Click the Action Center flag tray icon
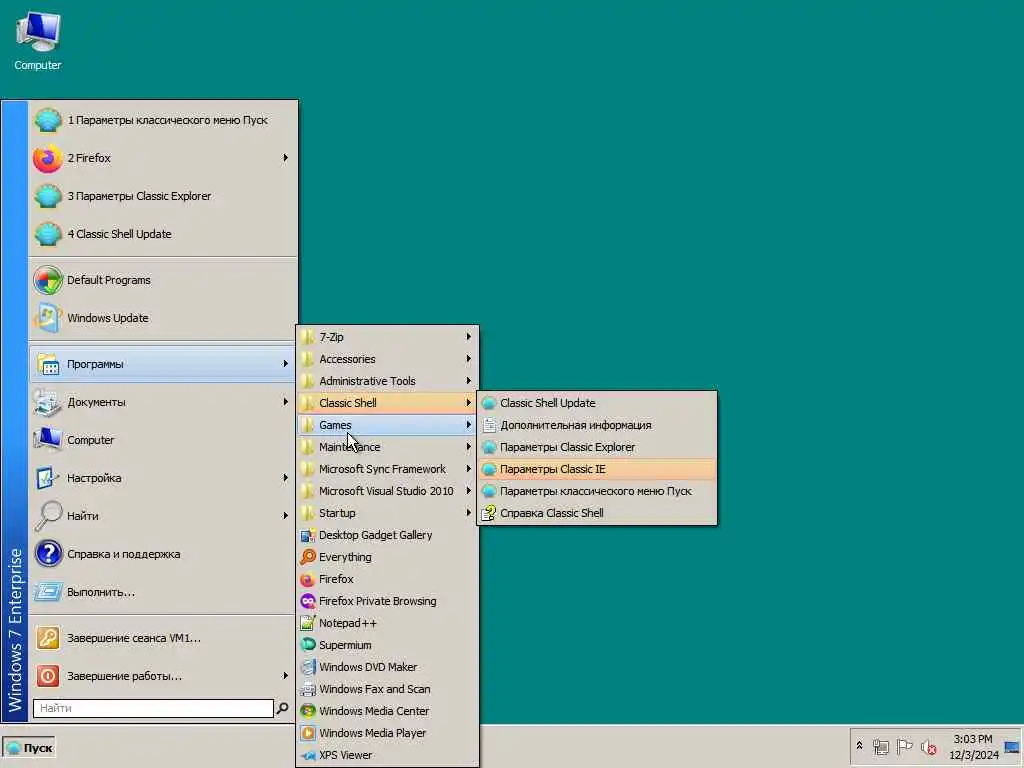The image size is (1024, 768). pyautogui.click(x=904, y=746)
